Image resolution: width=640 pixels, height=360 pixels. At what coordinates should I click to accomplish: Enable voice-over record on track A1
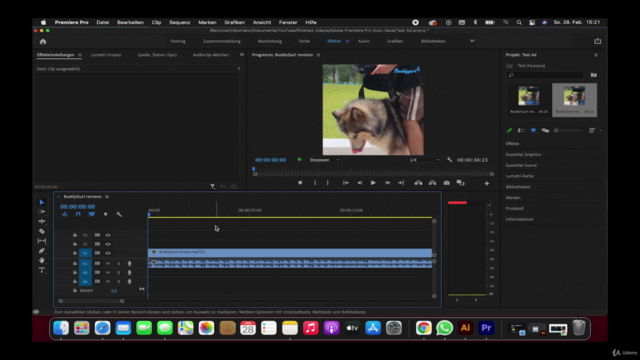tap(129, 264)
